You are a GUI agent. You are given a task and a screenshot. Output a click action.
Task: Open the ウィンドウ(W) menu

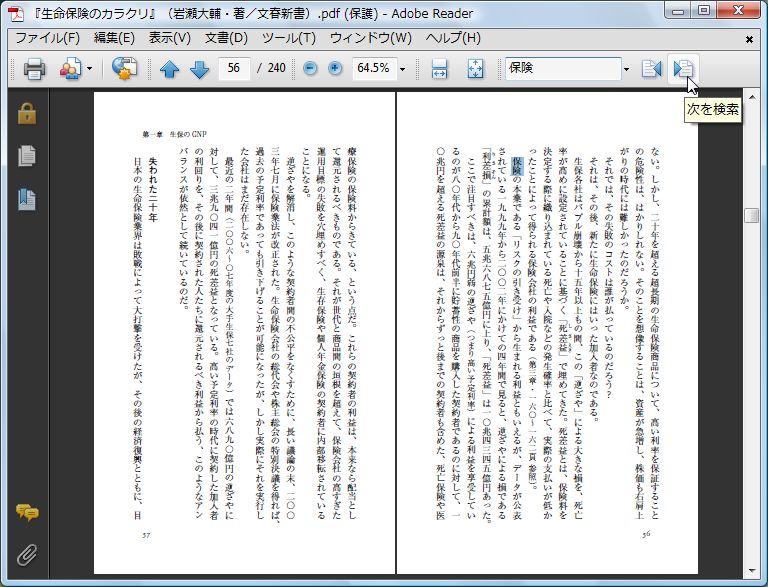tap(370, 38)
